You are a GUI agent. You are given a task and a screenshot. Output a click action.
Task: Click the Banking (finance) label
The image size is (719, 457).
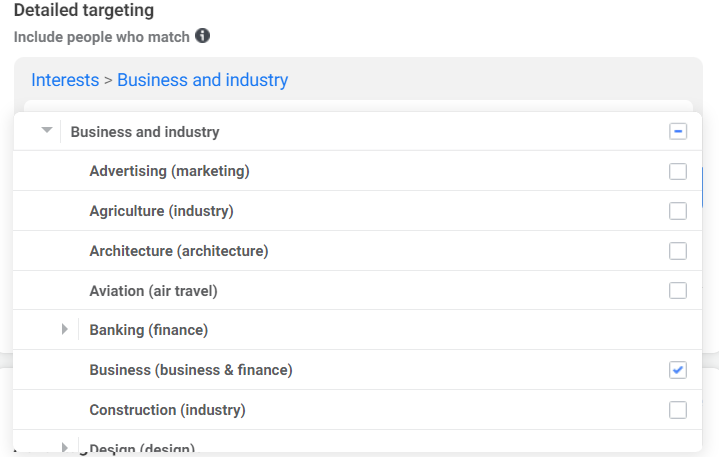tap(148, 330)
